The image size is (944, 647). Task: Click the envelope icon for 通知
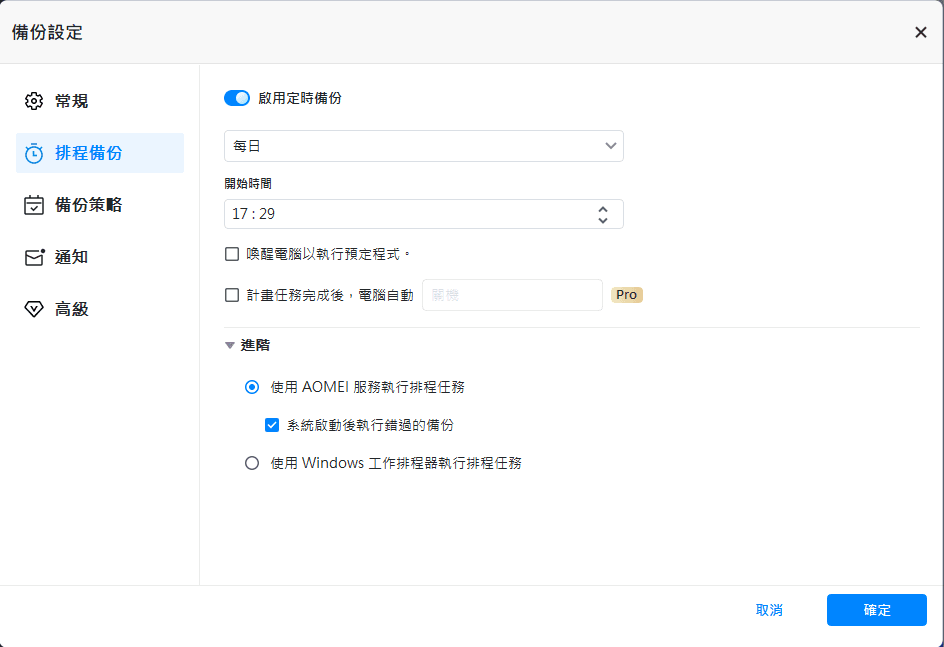tap(34, 257)
